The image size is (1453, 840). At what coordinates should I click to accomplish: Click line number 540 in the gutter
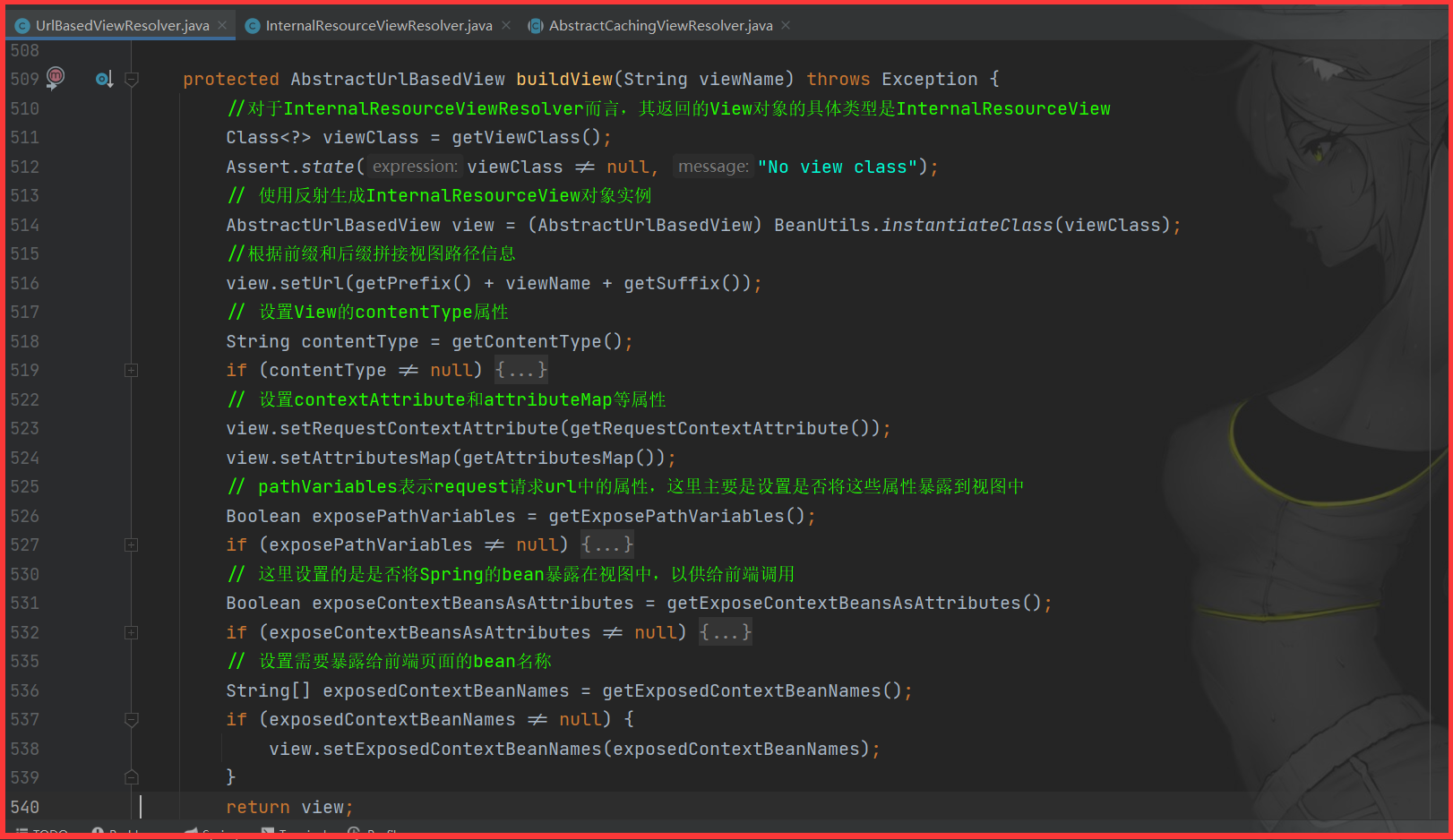[x=25, y=807]
